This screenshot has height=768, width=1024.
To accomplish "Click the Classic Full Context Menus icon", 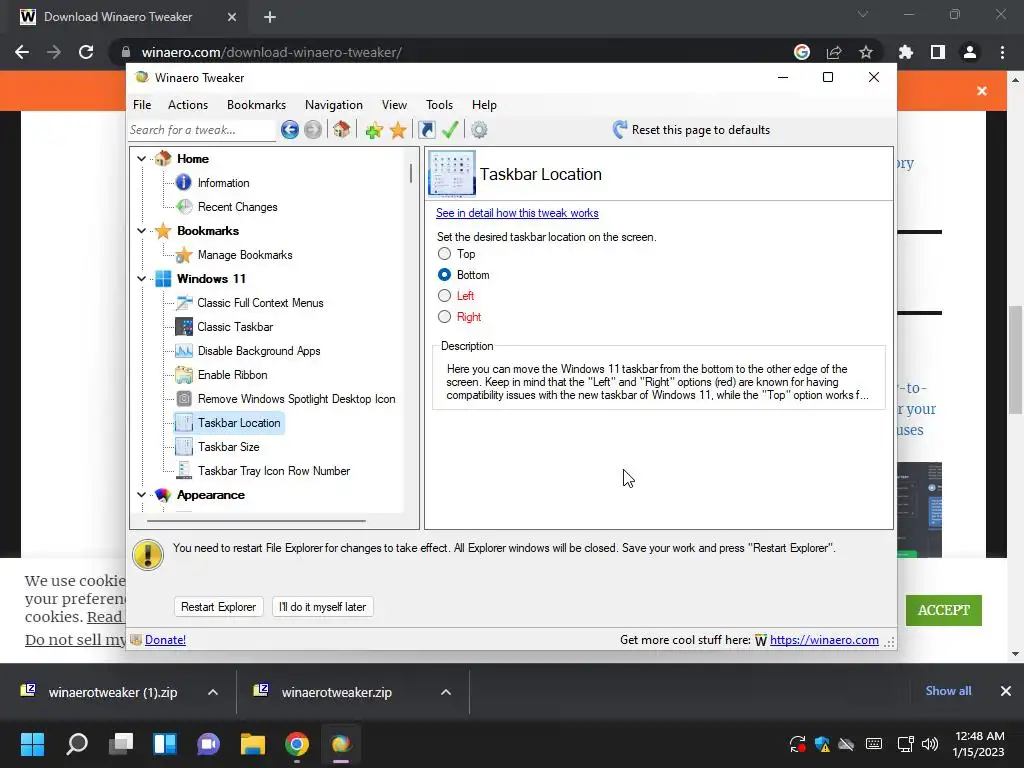I will [x=184, y=302].
